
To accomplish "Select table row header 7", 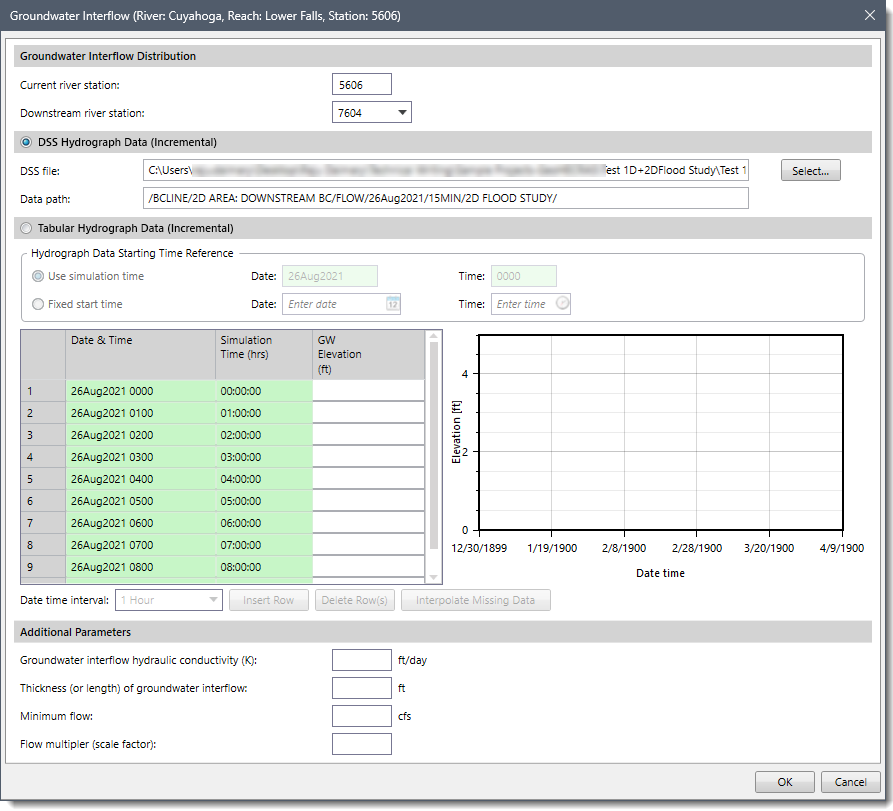I will click(x=43, y=523).
